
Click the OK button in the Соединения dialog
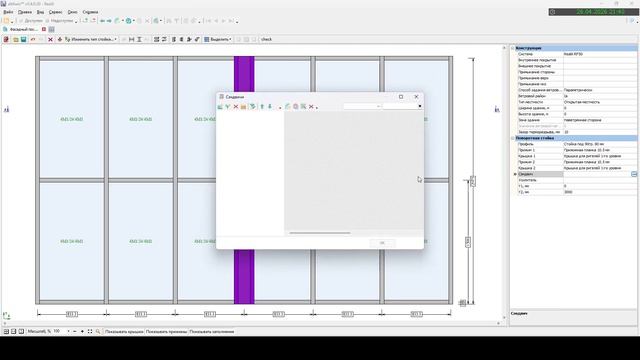[382, 243]
